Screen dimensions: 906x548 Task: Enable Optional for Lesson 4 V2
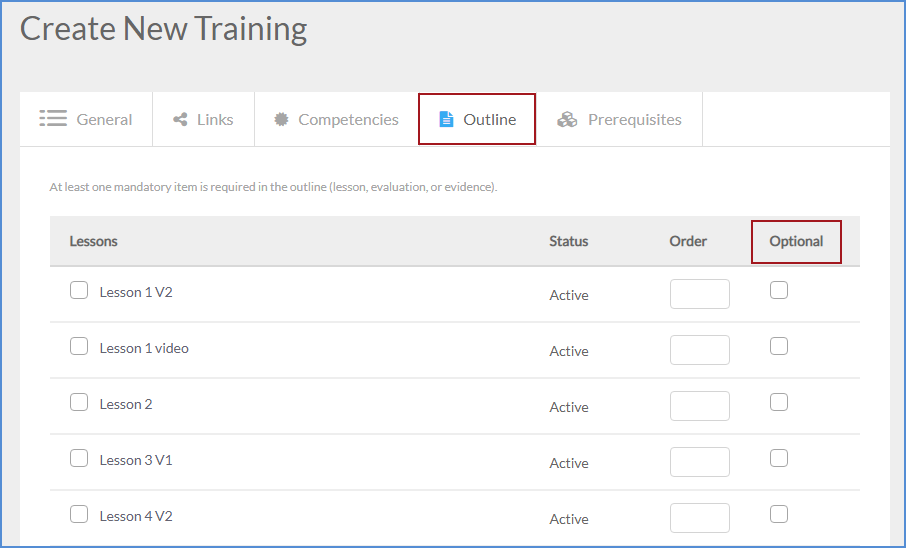point(779,514)
